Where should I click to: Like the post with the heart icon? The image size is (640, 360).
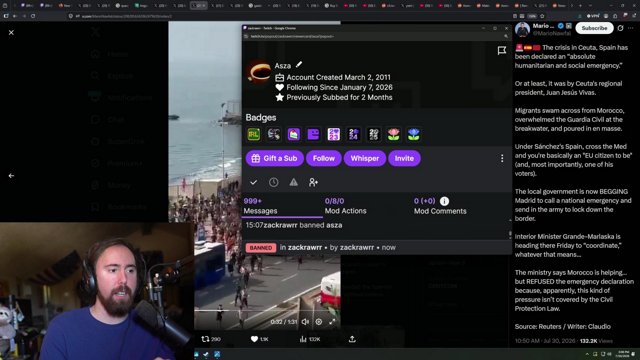point(254,339)
